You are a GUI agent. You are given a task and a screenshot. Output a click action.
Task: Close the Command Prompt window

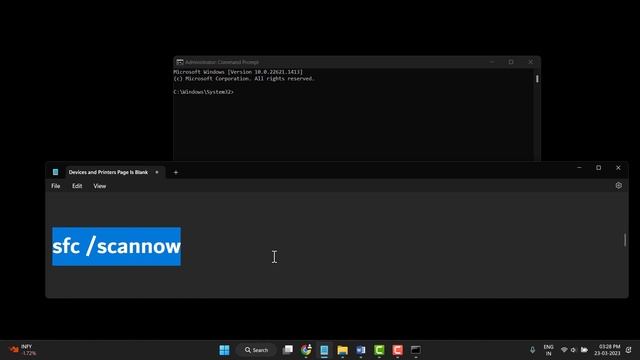click(530, 62)
